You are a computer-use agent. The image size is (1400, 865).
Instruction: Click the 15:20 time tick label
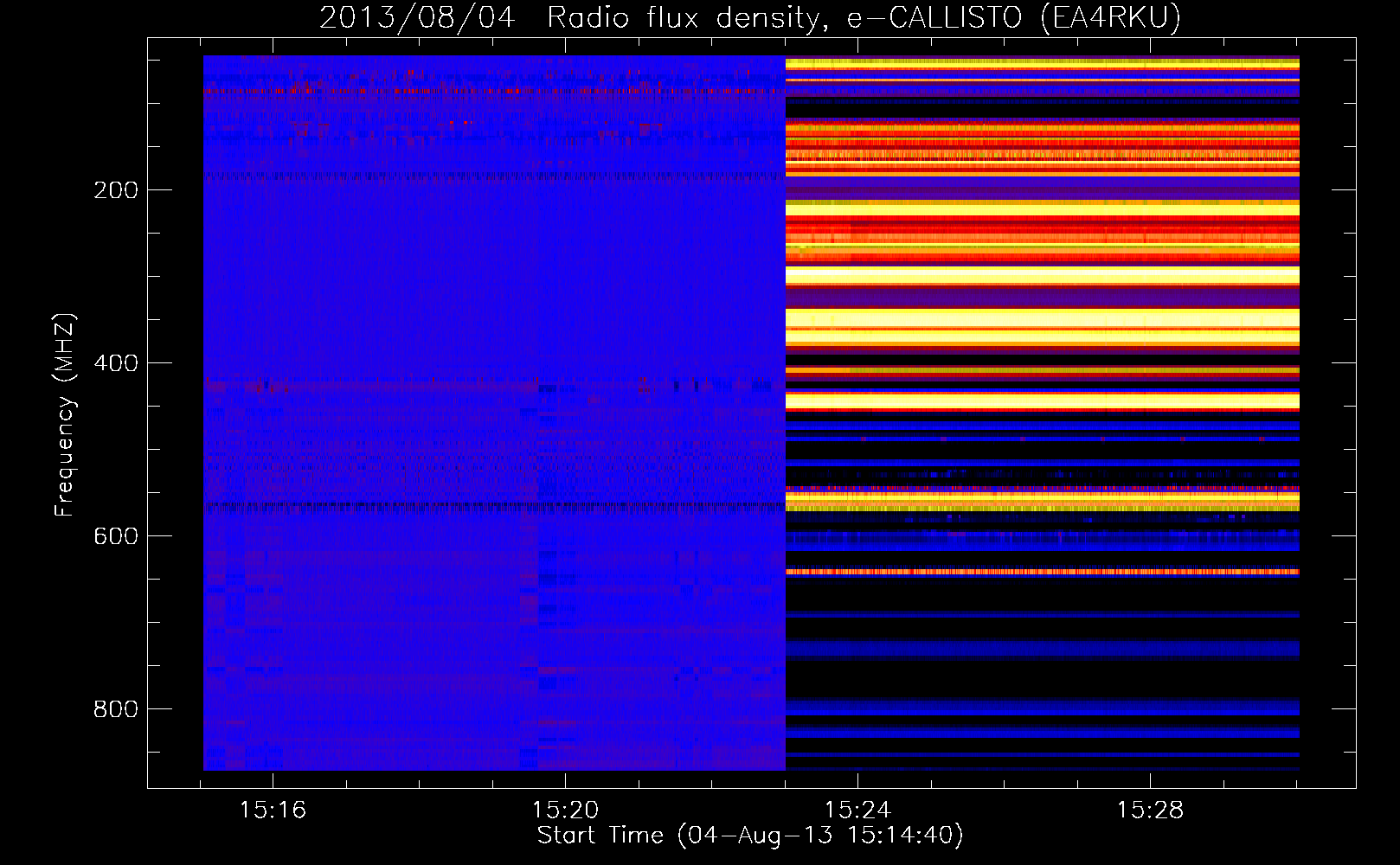click(565, 811)
